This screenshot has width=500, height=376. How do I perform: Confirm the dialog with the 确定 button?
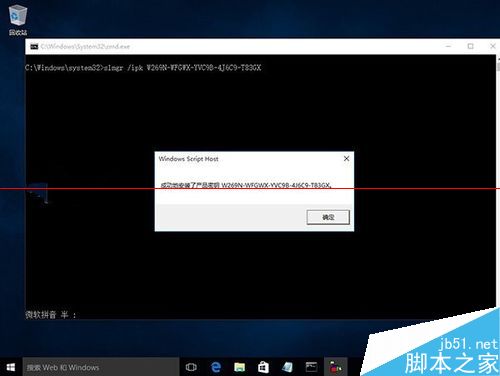tap(328, 217)
